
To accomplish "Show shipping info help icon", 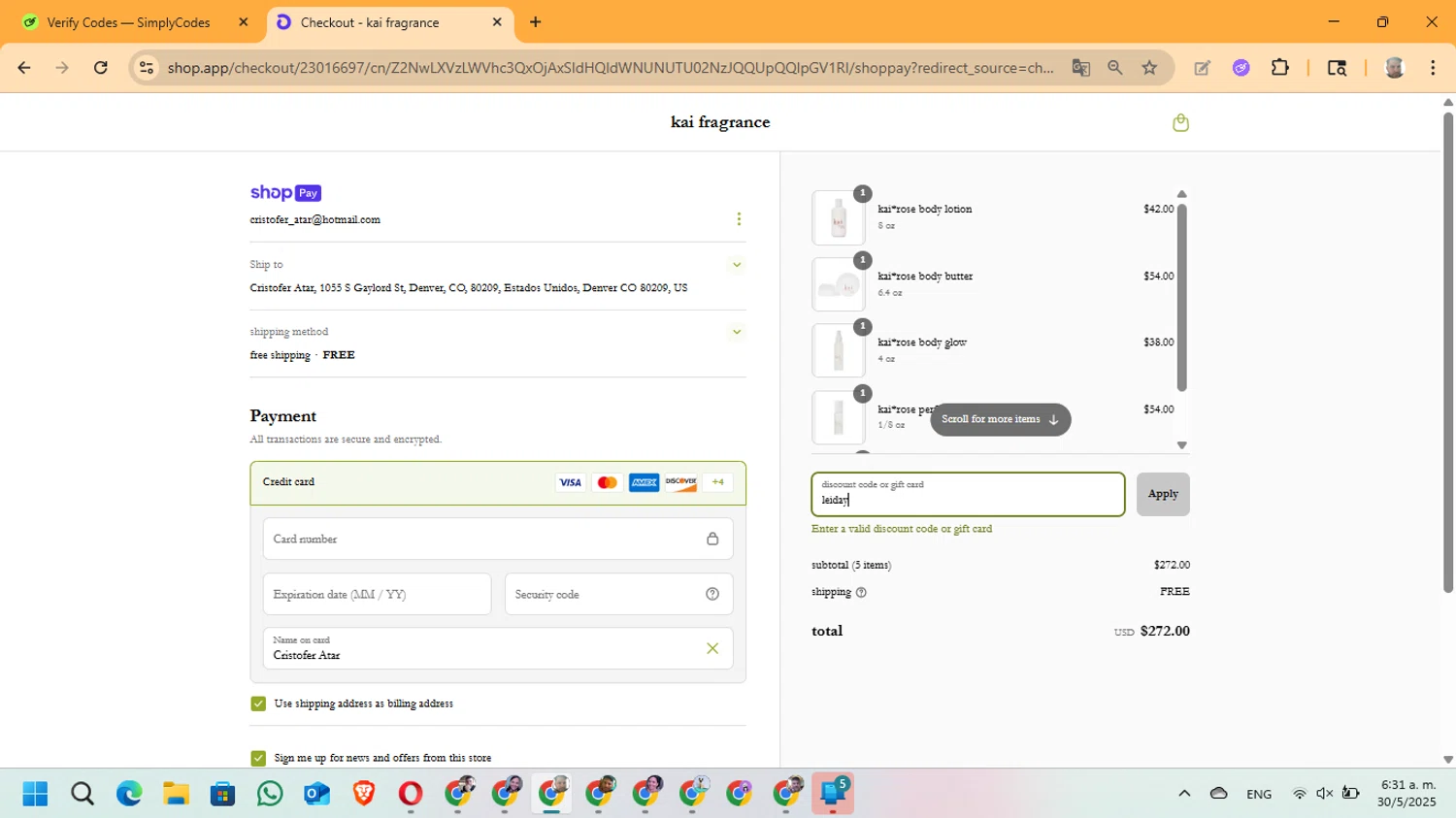I will point(861,592).
